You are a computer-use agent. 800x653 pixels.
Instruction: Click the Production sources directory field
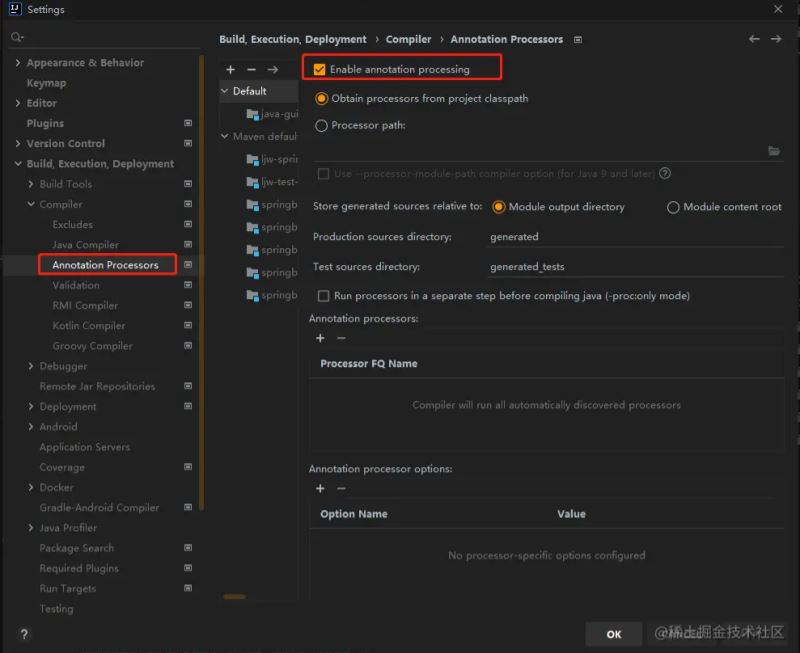click(x=630, y=237)
